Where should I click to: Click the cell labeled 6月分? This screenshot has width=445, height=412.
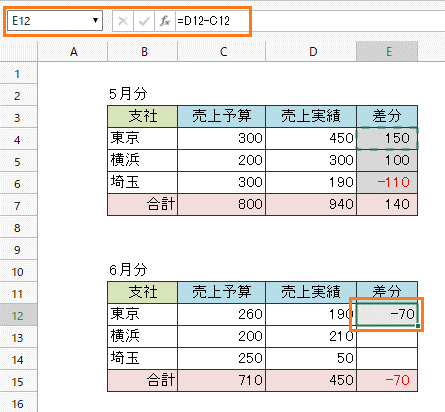tap(143, 270)
